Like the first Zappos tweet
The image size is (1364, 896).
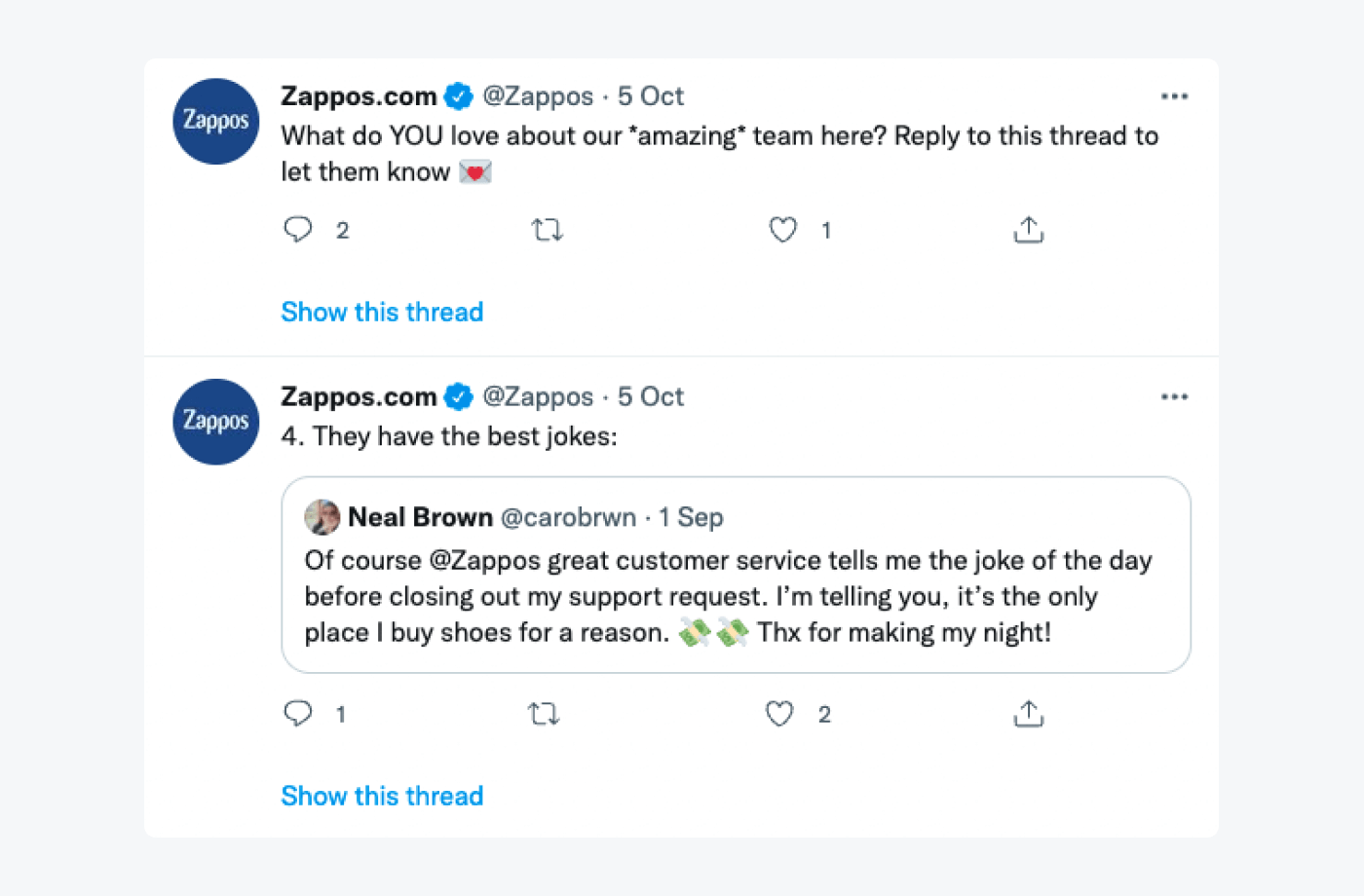pos(782,230)
